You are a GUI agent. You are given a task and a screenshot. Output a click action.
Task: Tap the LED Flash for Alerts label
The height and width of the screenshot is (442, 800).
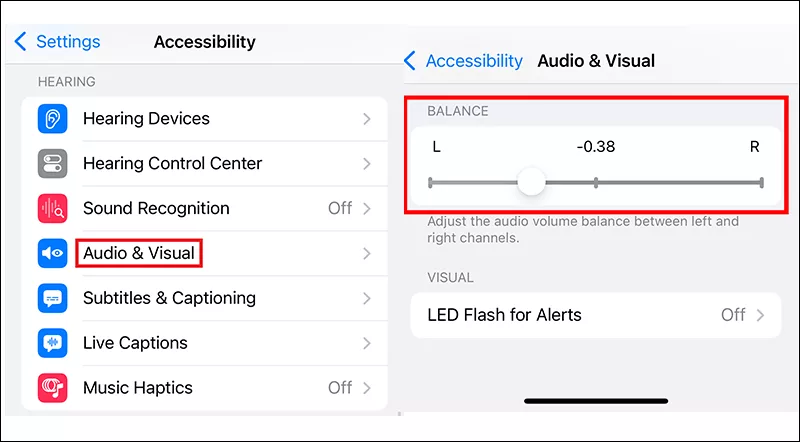(504, 315)
